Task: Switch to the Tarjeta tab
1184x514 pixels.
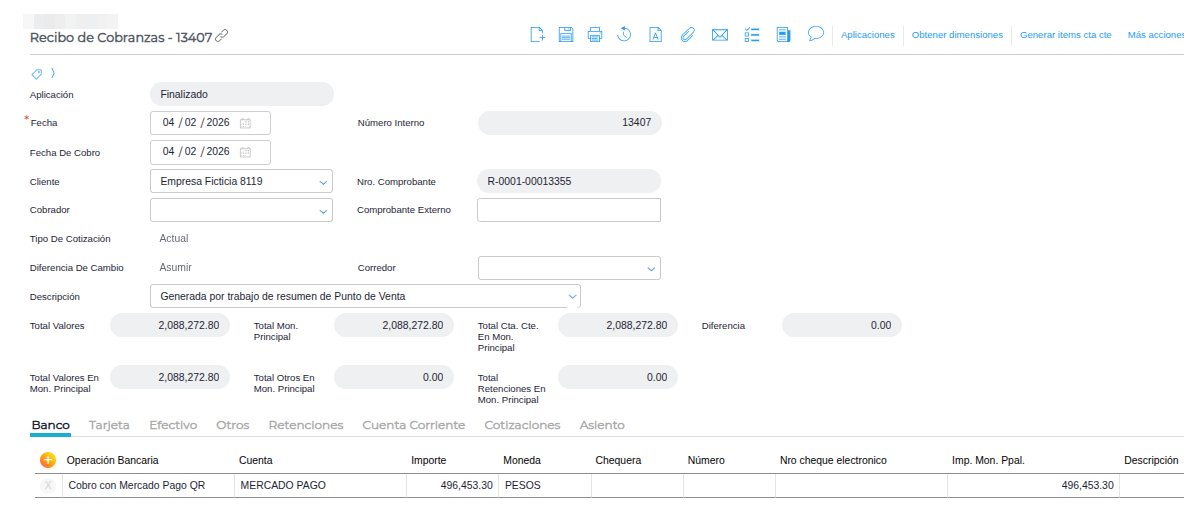Action: pyautogui.click(x=109, y=425)
